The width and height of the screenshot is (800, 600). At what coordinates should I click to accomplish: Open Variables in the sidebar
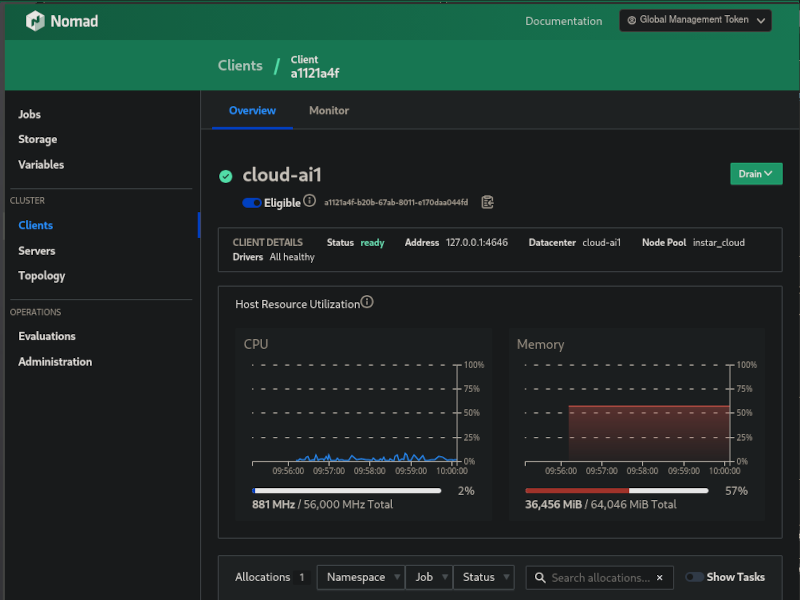point(41,164)
